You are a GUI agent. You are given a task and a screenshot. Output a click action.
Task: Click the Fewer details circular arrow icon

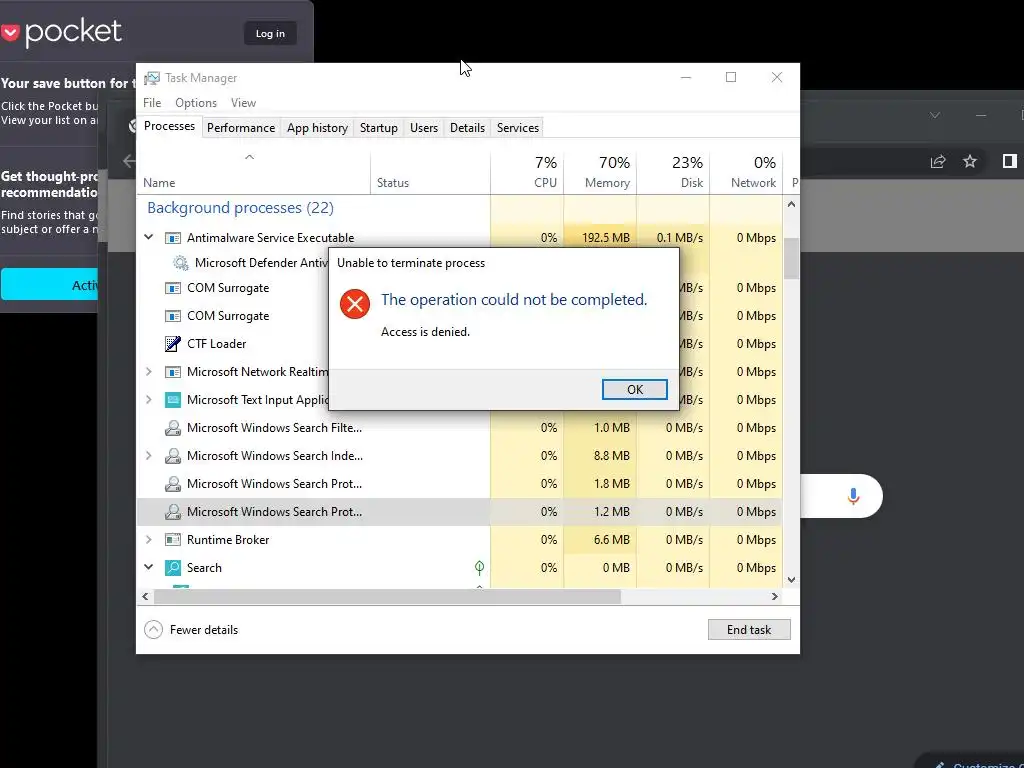coord(153,630)
